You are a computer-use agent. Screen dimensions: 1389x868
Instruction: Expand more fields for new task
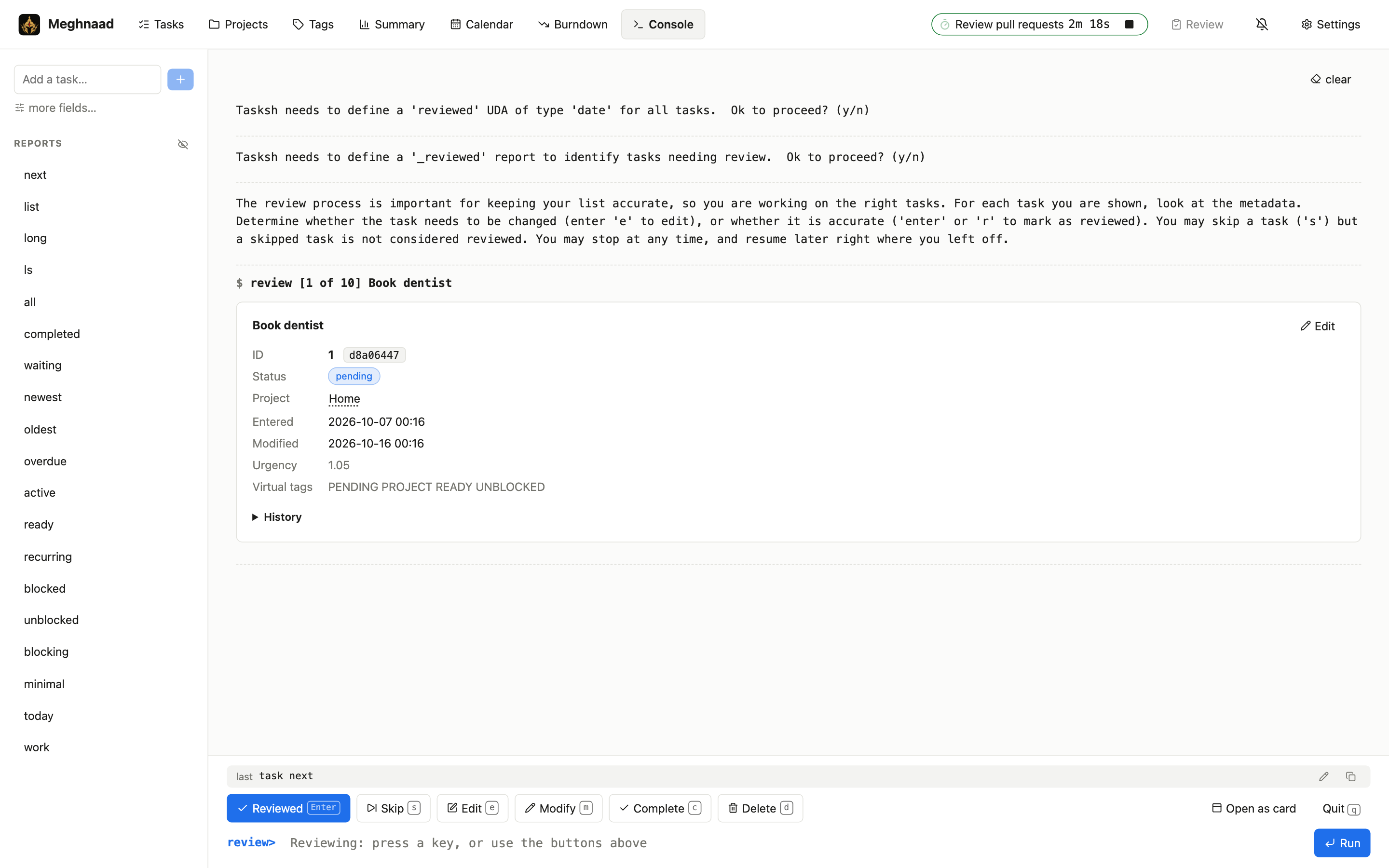click(x=55, y=108)
